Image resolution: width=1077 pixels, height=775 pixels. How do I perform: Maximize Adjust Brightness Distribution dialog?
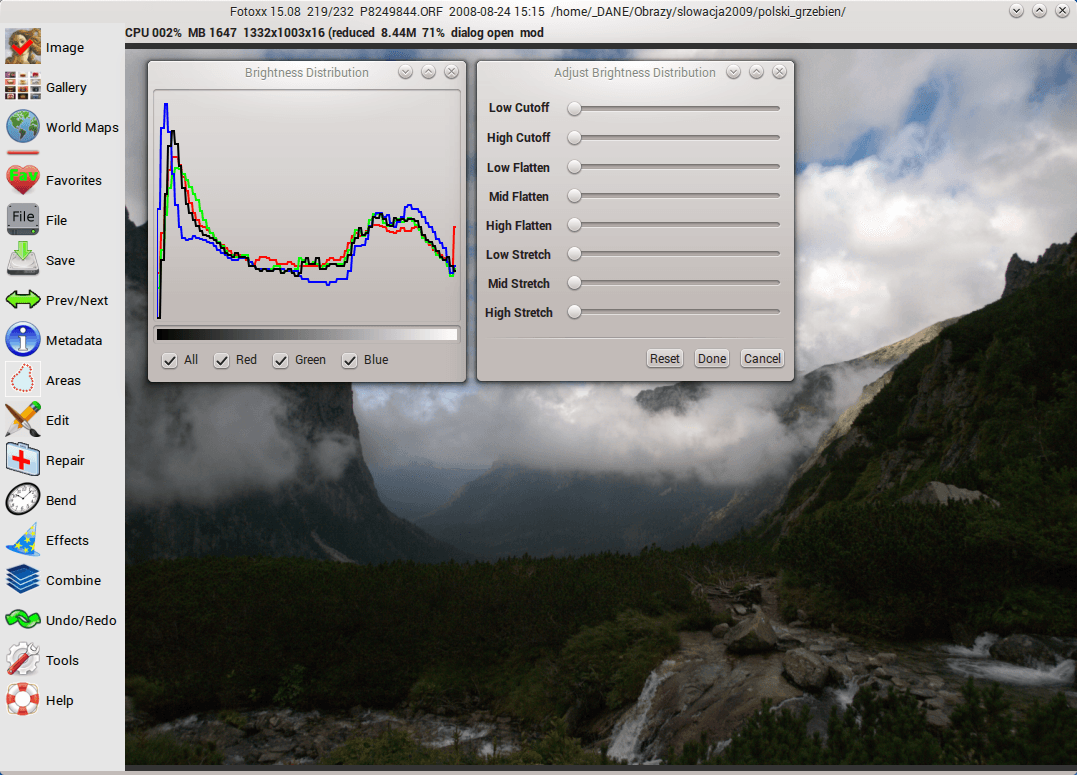tap(756, 72)
